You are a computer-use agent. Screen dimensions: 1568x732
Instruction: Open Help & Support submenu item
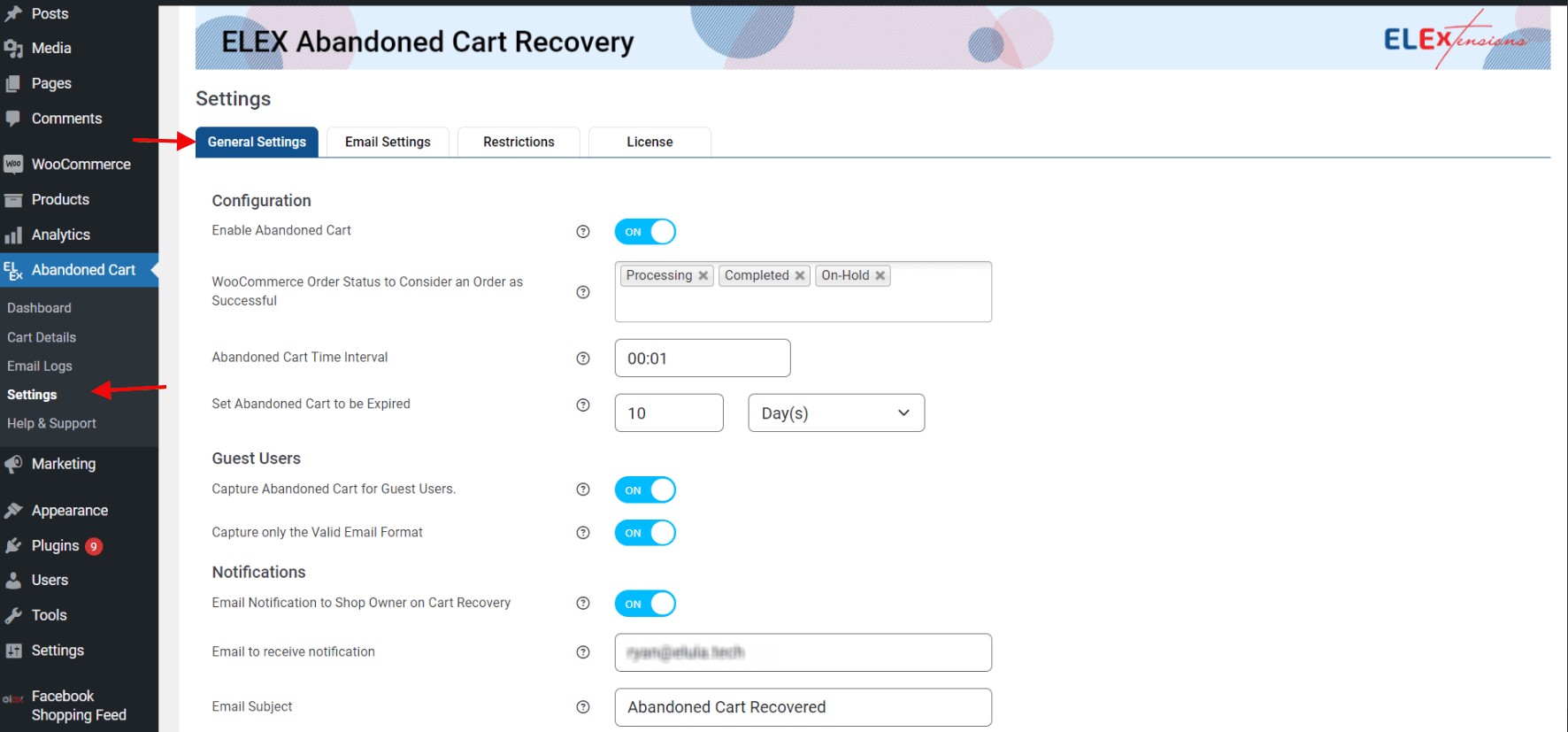pyautogui.click(x=51, y=424)
